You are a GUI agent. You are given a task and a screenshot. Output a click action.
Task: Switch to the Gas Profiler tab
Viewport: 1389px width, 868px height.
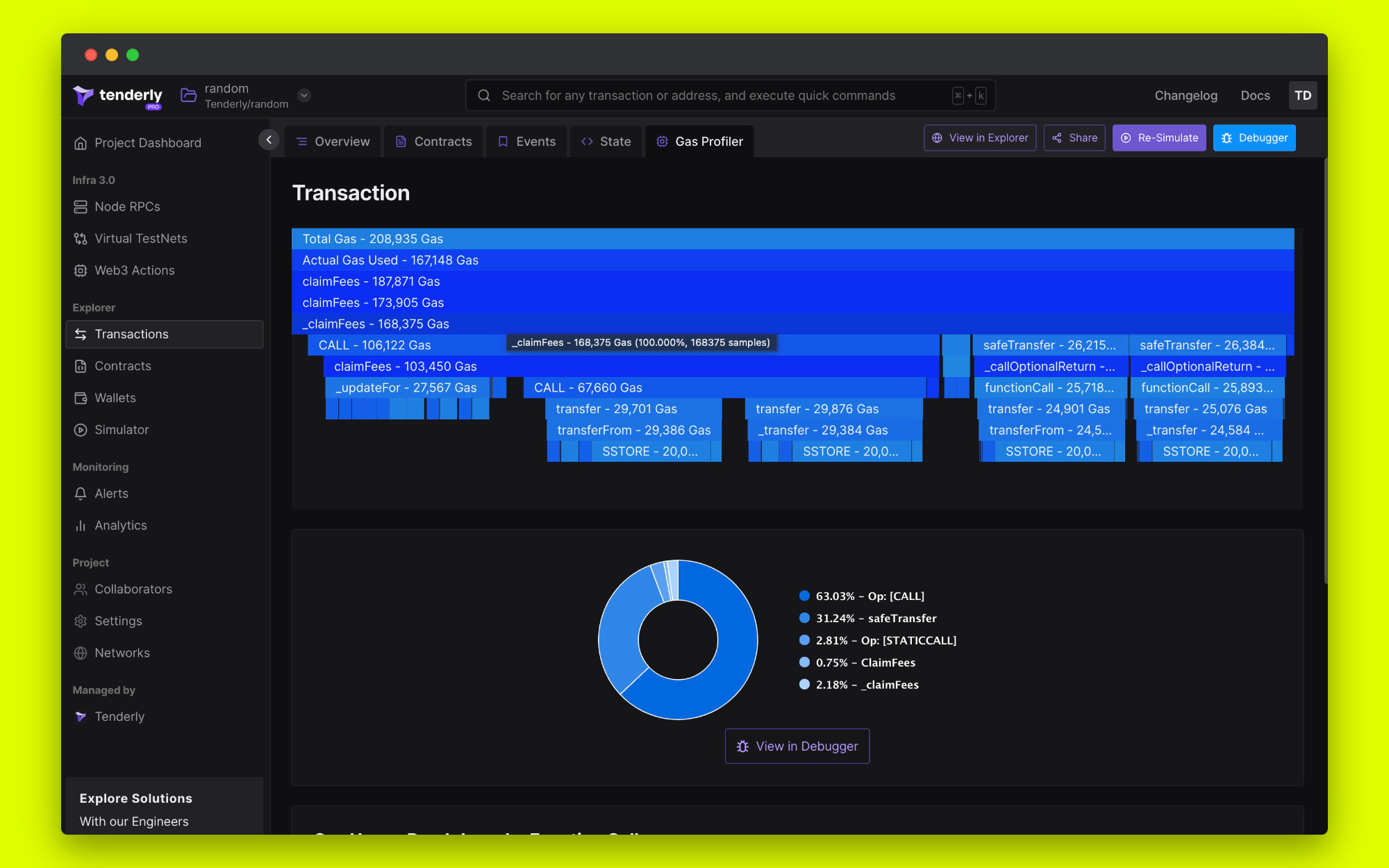pos(699,141)
